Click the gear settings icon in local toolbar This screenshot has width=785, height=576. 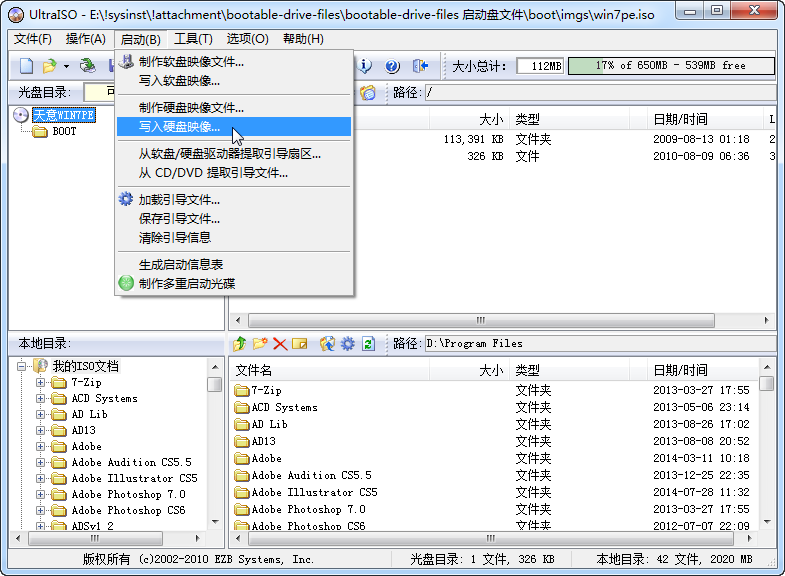coord(347,344)
